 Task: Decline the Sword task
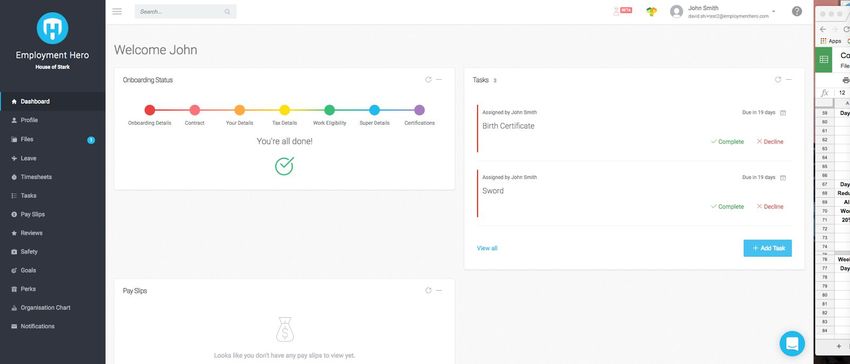pyautogui.click(x=770, y=207)
